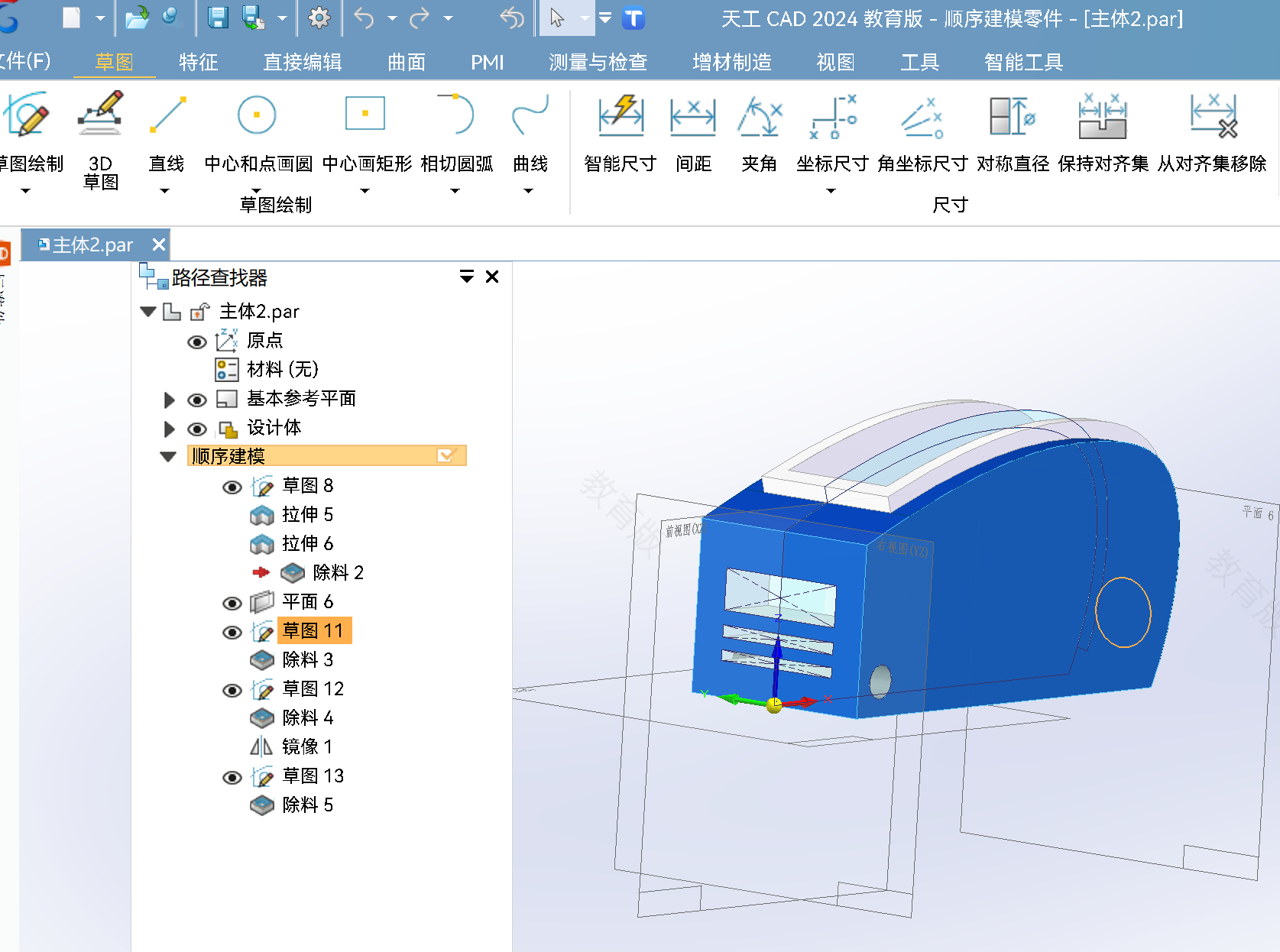Hide 草图 12 in the tree
The width and height of the screenshot is (1280, 952).
(x=232, y=690)
